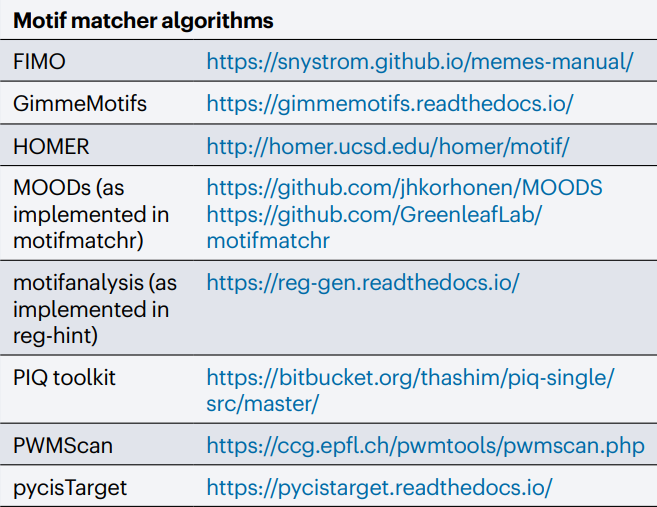Select the PWMScan row label

pyautogui.click(x=63, y=445)
